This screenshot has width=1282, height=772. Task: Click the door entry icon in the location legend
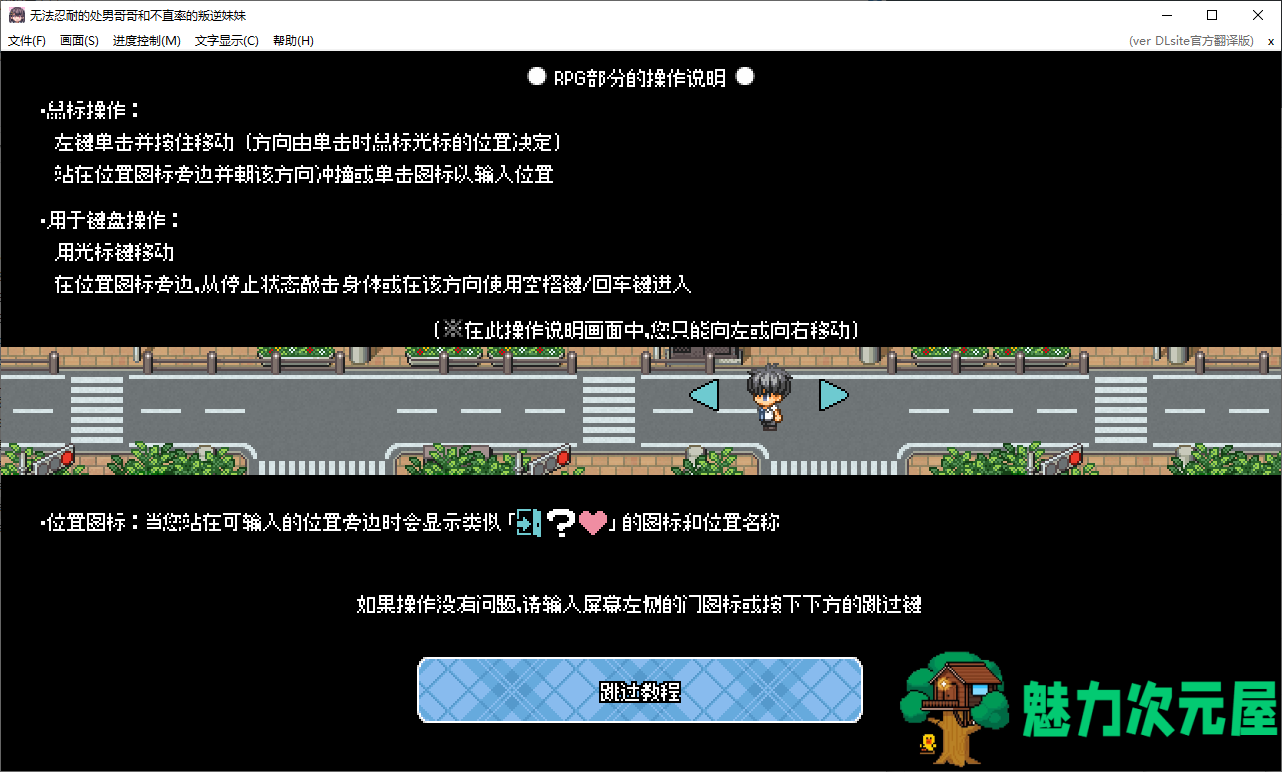pyautogui.click(x=528, y=522)
